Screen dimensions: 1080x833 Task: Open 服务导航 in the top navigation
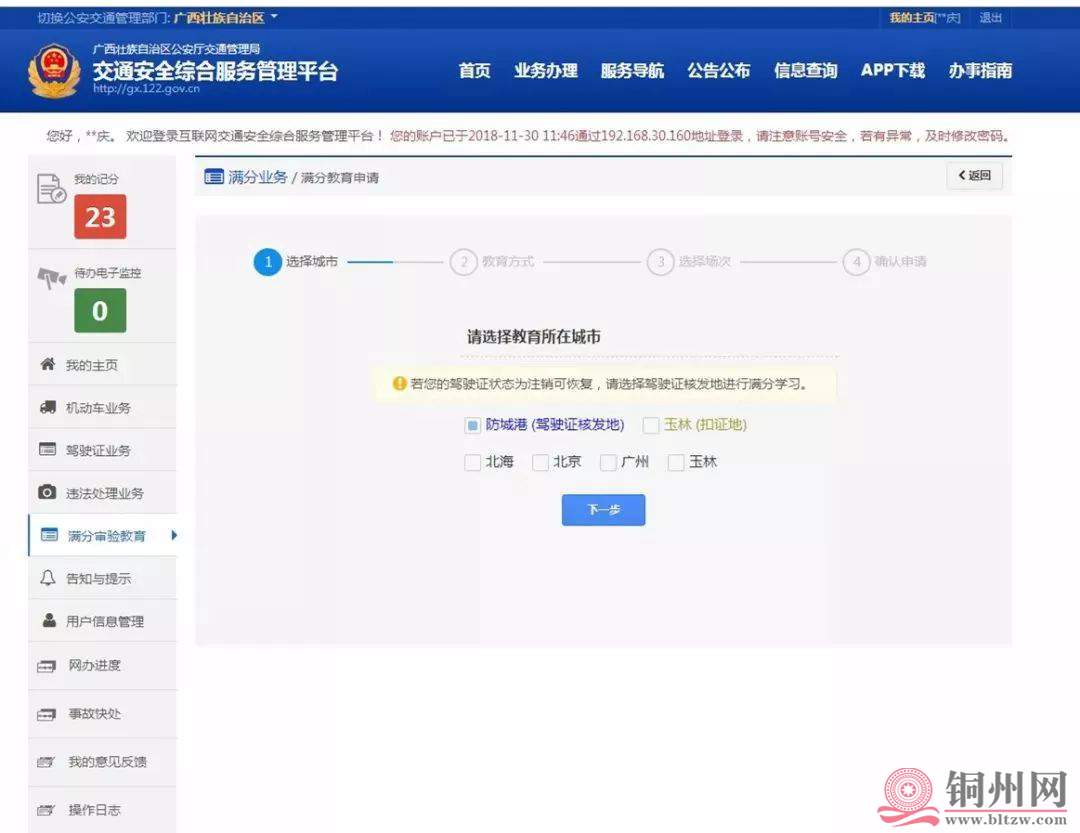(x=632, y=70)
